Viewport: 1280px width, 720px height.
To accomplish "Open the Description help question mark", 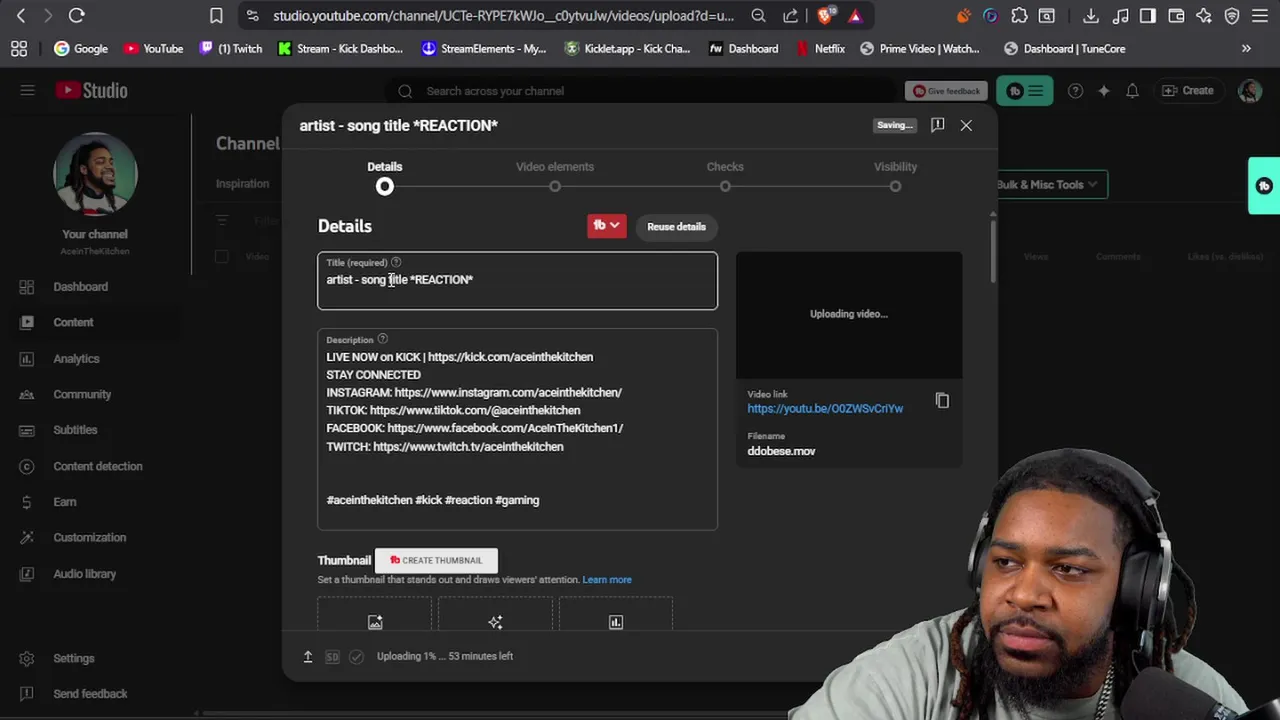I will [x=382, y=339].
